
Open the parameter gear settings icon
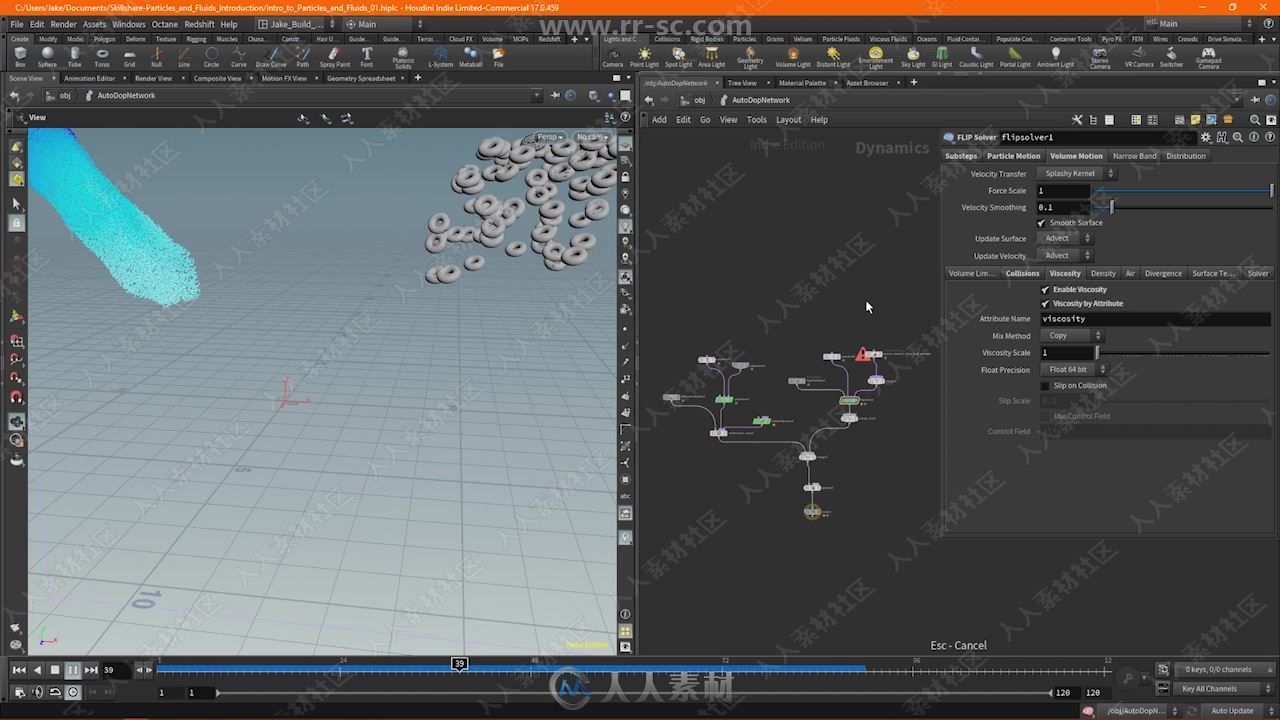(x=1206, y=137)
